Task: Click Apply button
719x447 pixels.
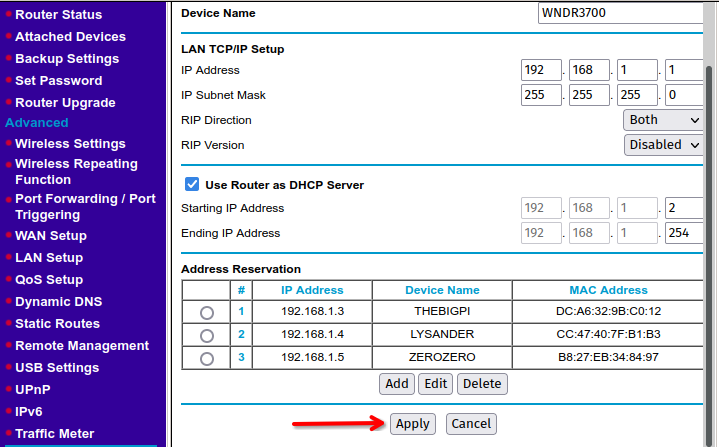Action: (x=413, y=424)
